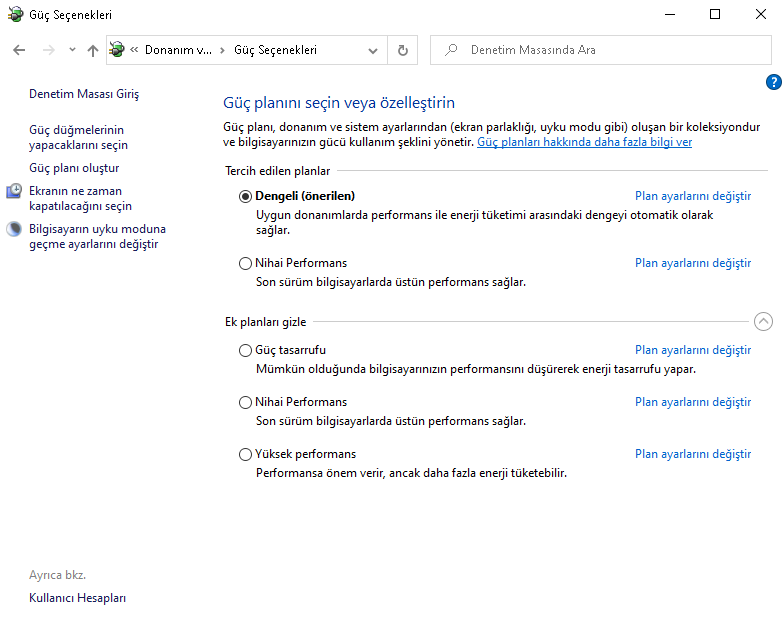Click the magnifier icon in search box
The height and width of the screenshot is (625, 784).
(451, 50)
